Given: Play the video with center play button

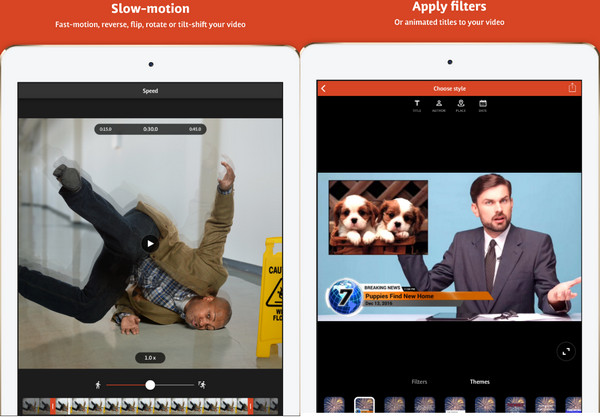Looking at the screenshot, I should pyautogui.click(x=150, y=244).
